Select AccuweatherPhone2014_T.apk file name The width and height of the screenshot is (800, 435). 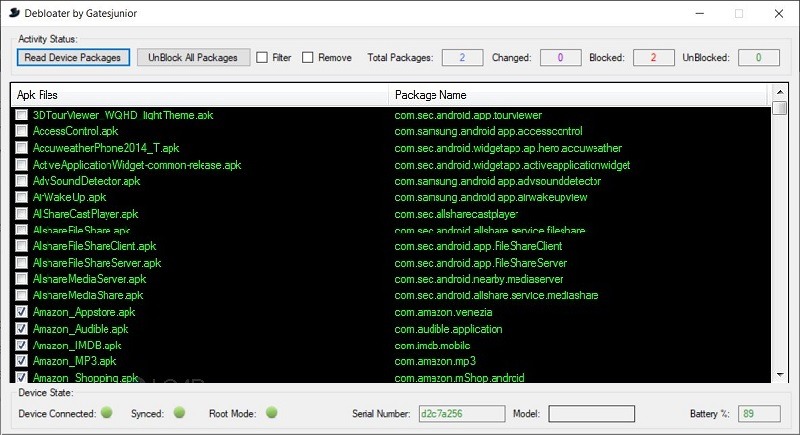106,148
